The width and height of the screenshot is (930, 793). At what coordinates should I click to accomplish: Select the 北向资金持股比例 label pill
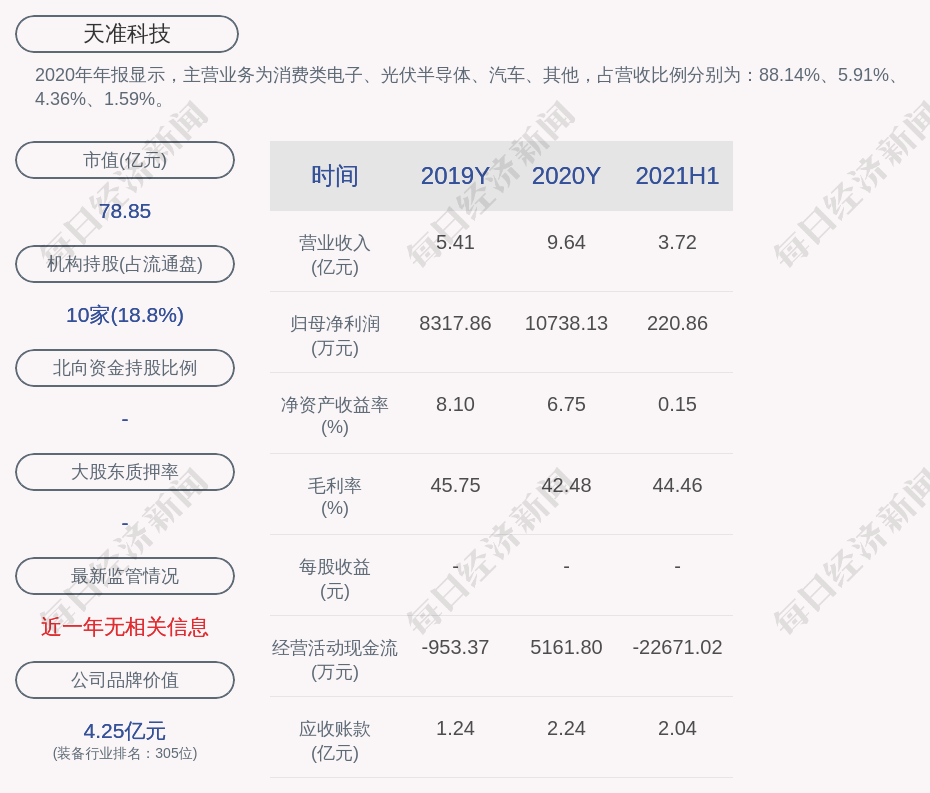[125, 368]
